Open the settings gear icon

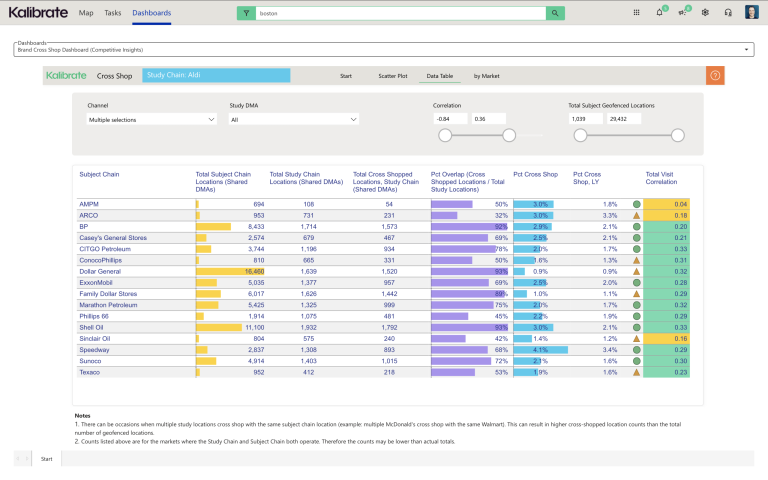[x=705, y=13]
